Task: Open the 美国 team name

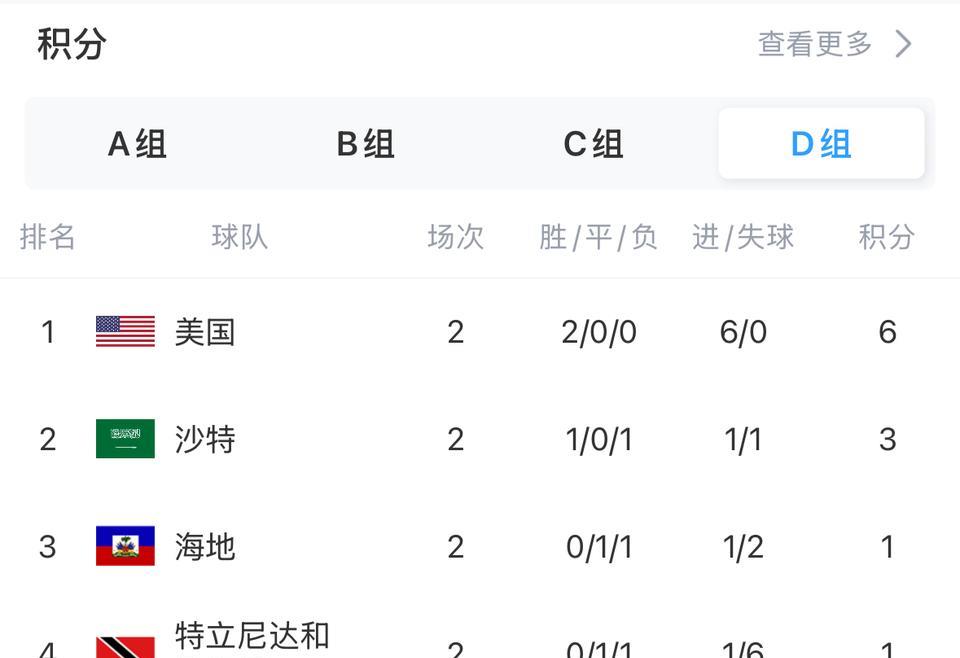Action: coord(205,332)
